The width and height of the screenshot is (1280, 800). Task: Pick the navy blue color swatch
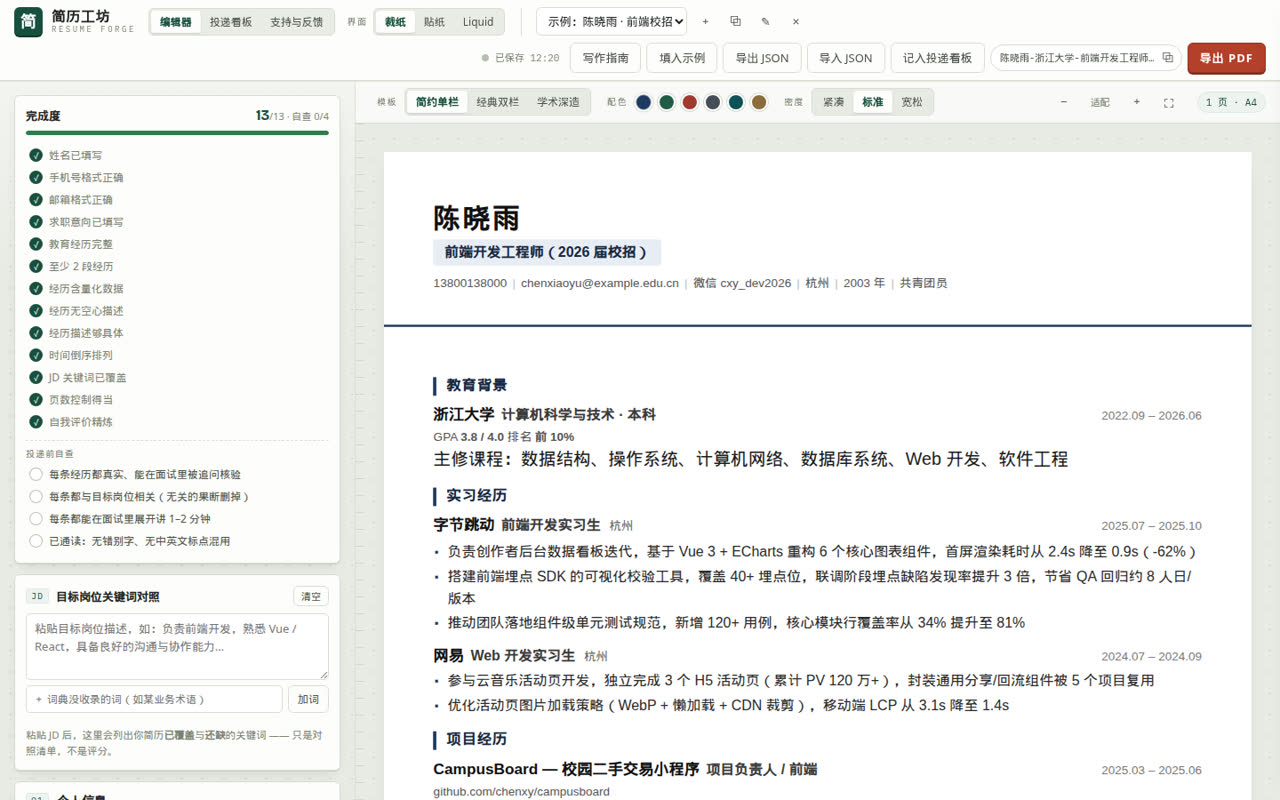[x=644, y=102]
